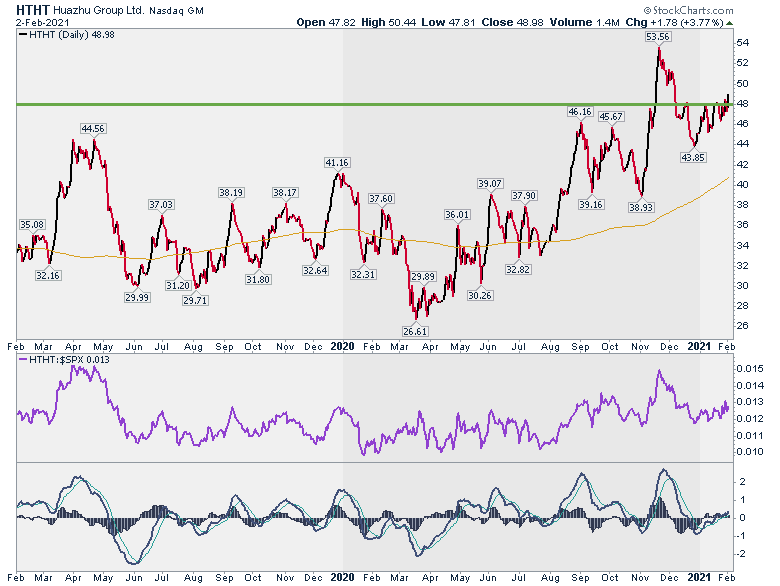Click the HTHT (Daily) 48.98 legend
Image resolution: width=780 pixels, height=586 pixels.
[x=67, y=35]
